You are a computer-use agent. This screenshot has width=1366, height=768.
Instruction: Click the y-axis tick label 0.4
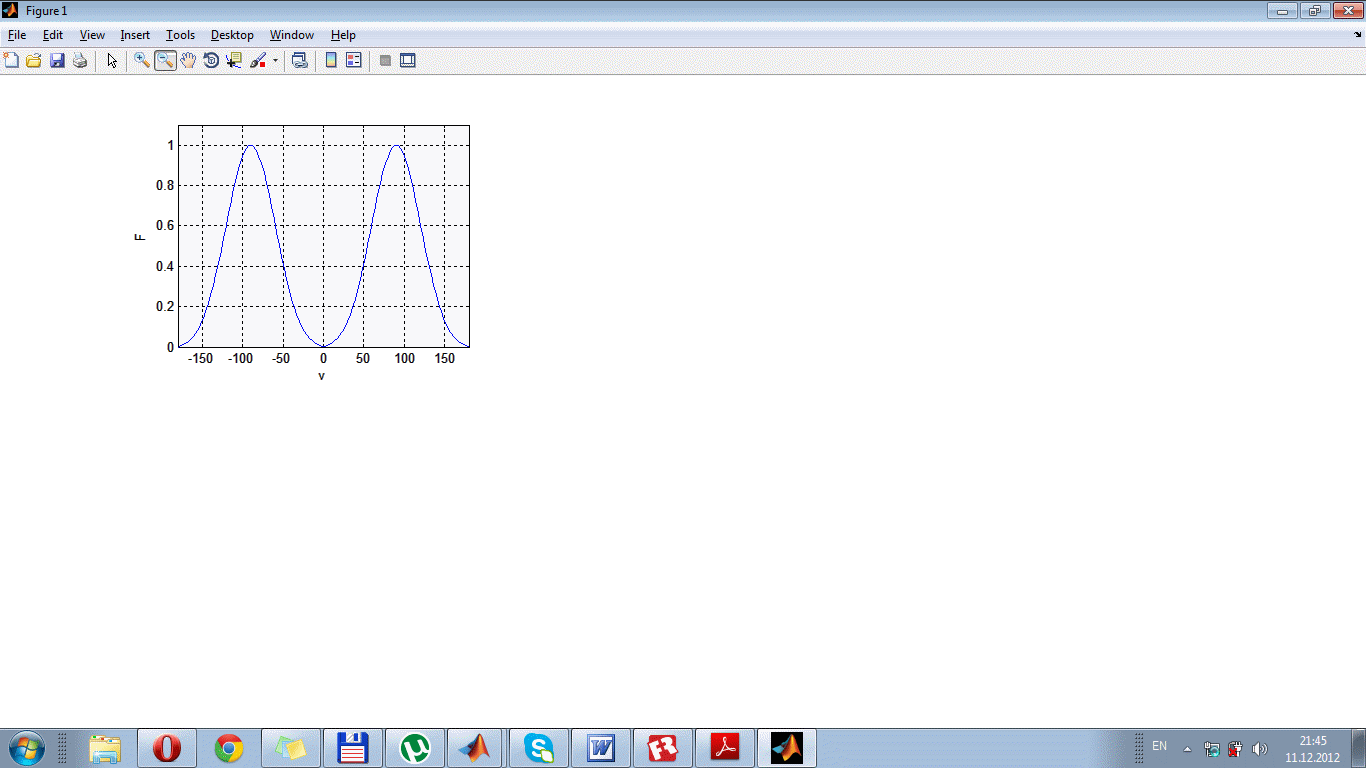[x=164, y=266]
